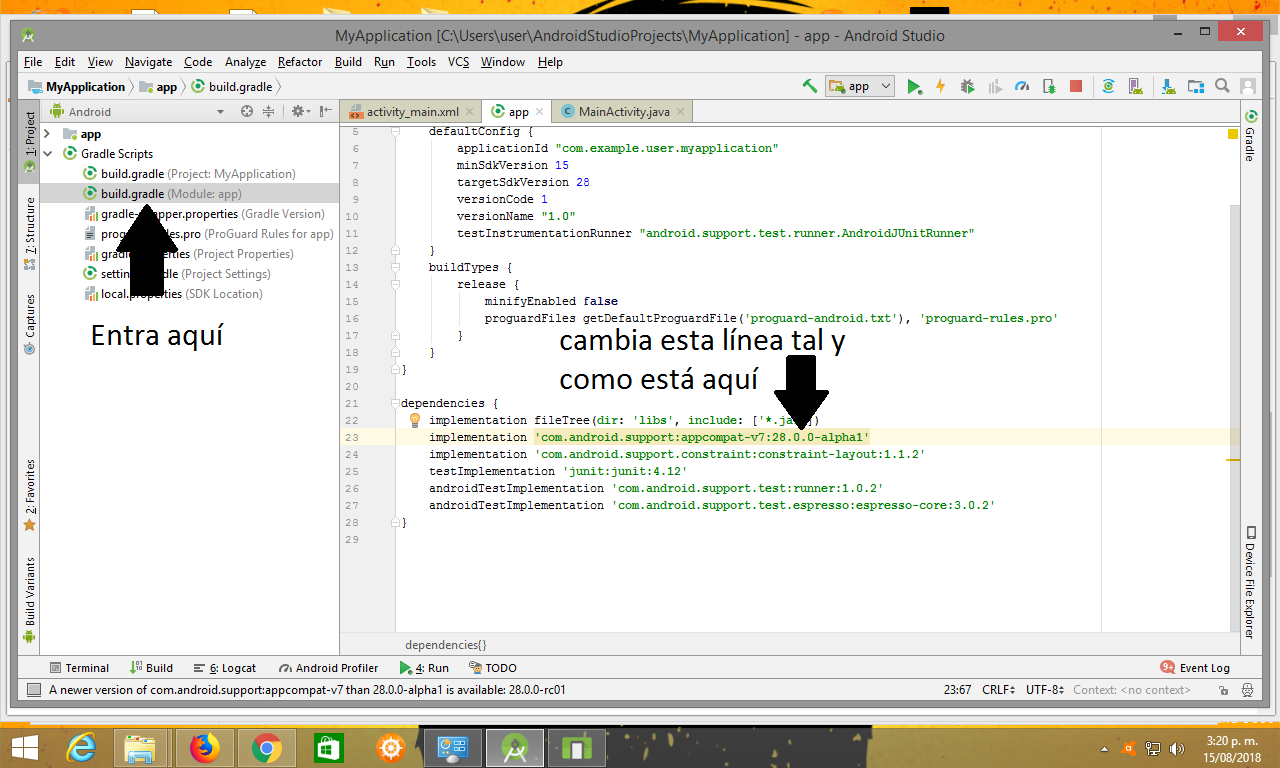Open the Event Log panel
The height and width of the screenshot is (768, 1280).
click(1195, 668)
